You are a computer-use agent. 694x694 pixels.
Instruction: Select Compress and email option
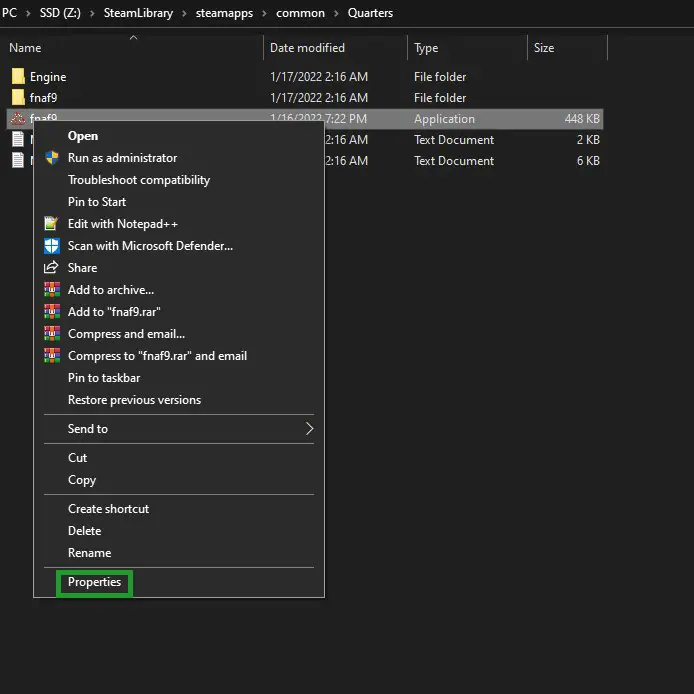(x=126, y=334)
